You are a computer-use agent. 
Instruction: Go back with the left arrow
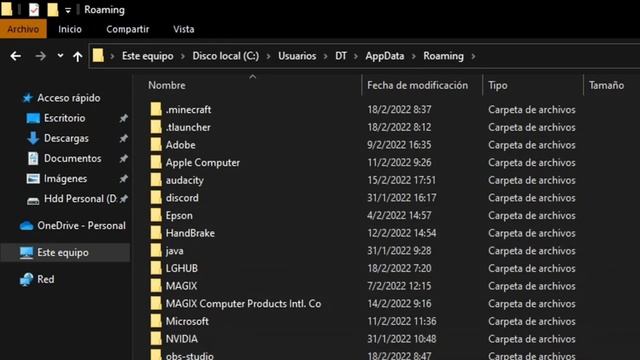tap(16, 56)
